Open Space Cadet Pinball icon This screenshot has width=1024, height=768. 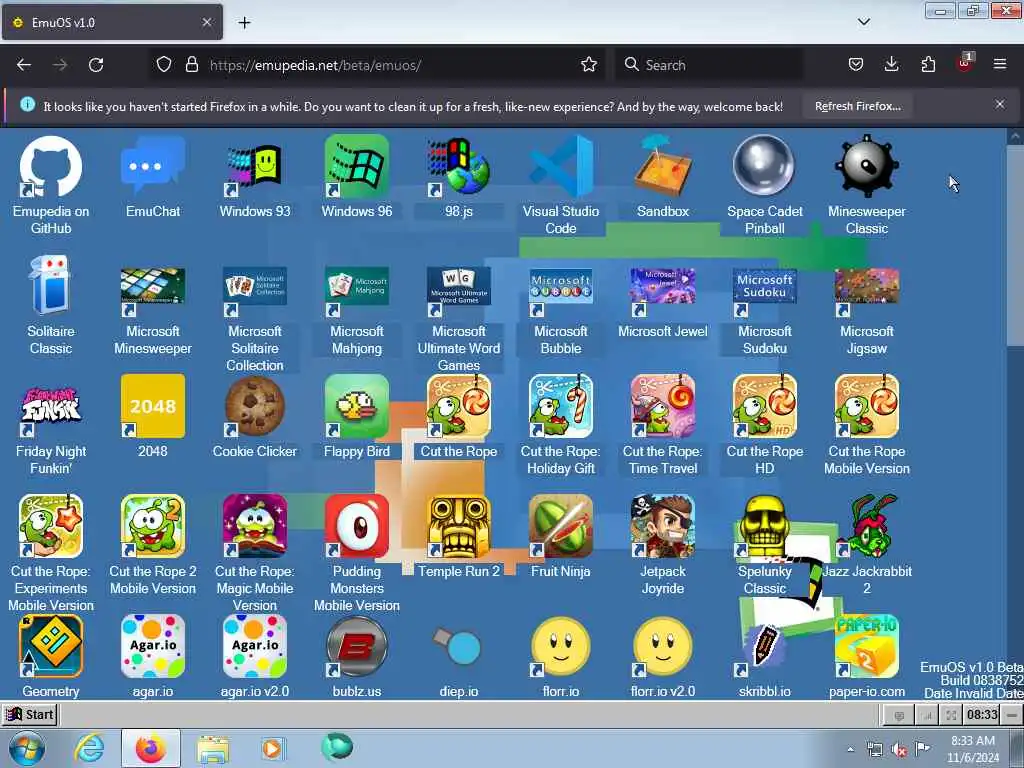pos(764,166)
